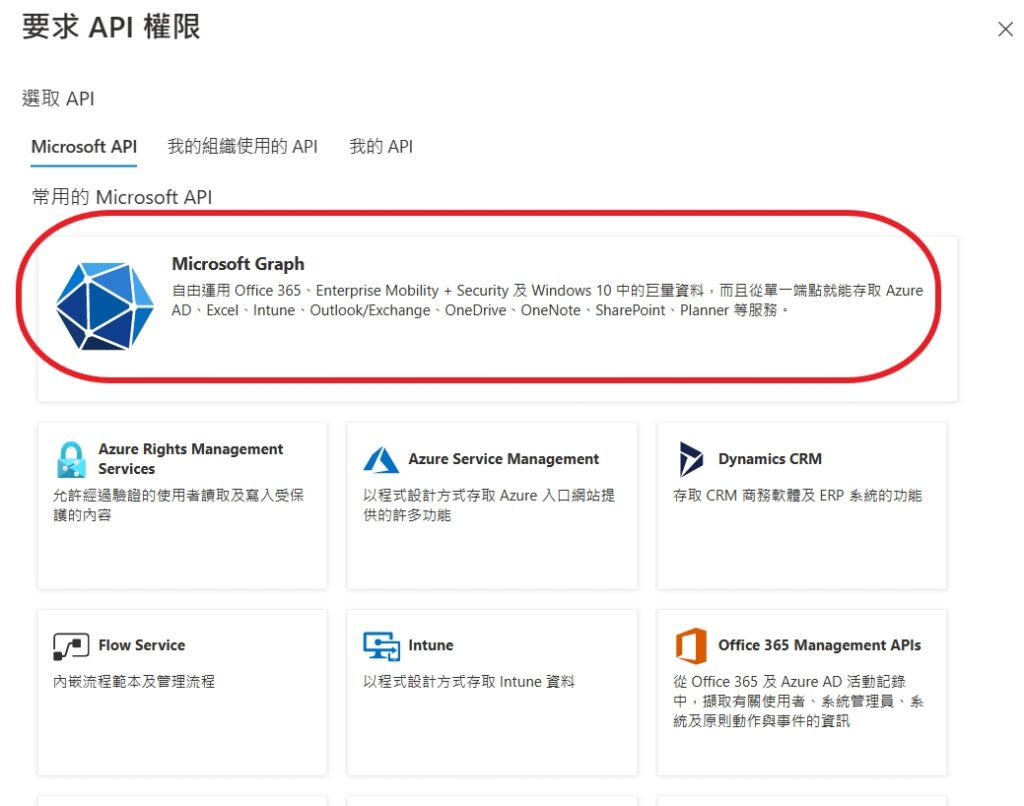Click the Office 365 Management APIs logo
The width and height of the screenshot is (1024, 806).
pyautogui.click(x=691, y=645)
